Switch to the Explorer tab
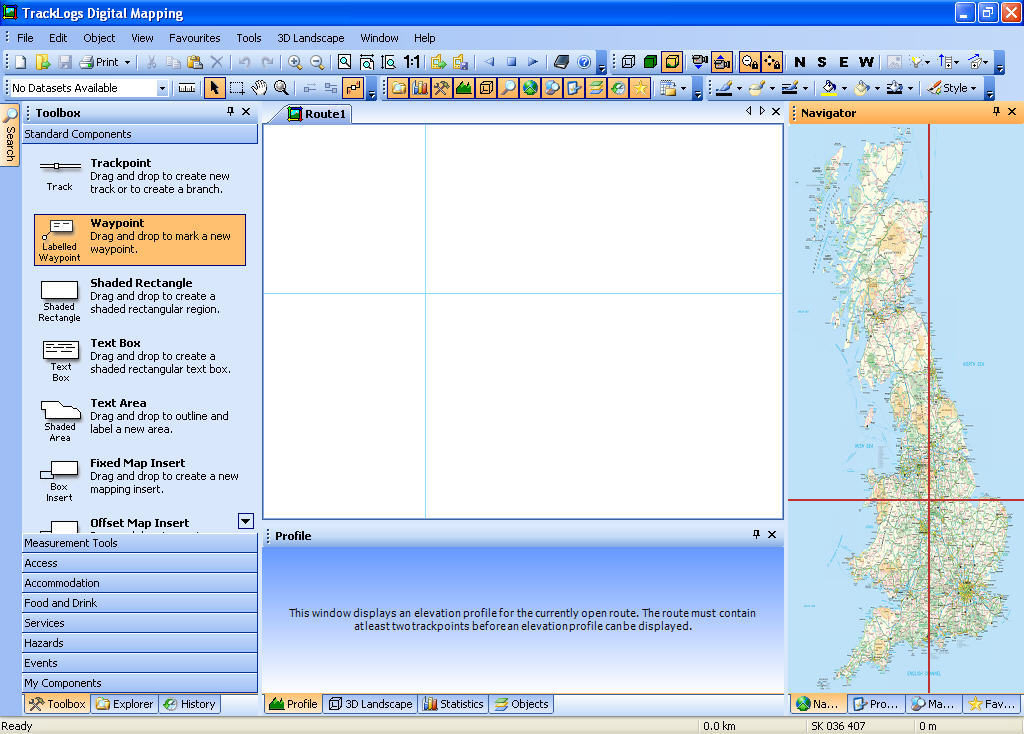 pyautogui.click(x=125, y=704)
